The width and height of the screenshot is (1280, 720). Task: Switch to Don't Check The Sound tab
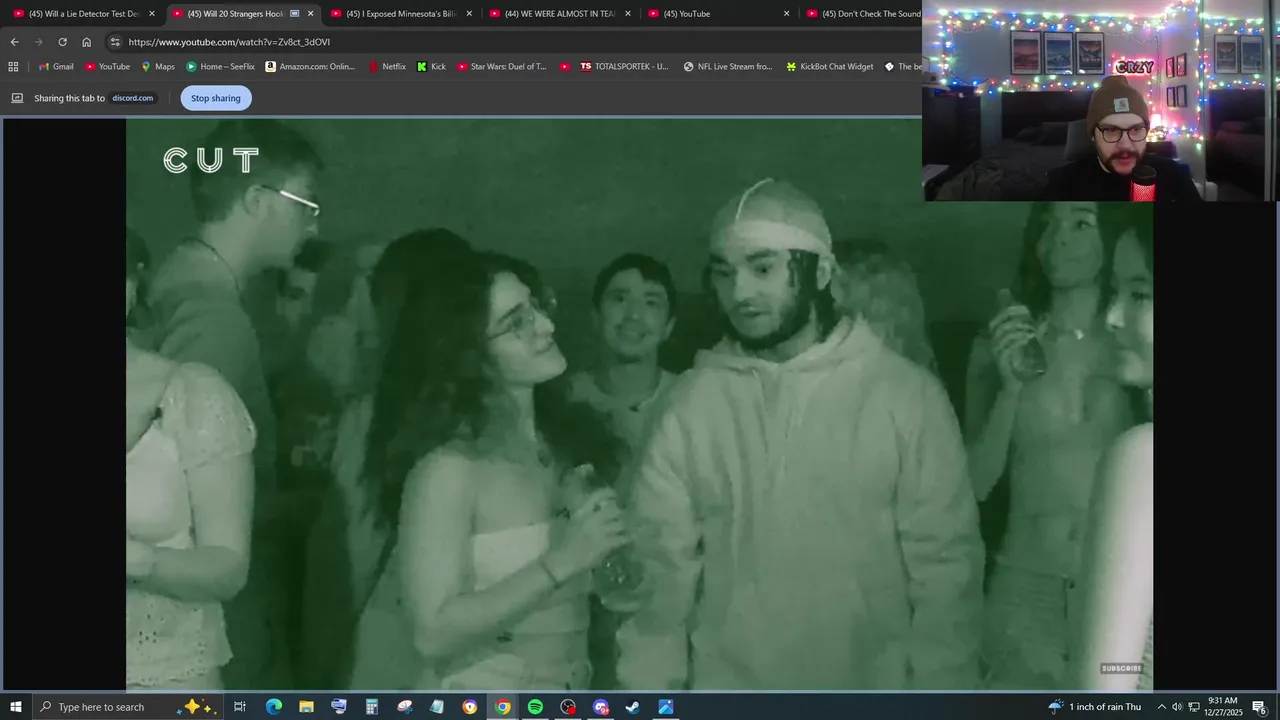(862, 14)
